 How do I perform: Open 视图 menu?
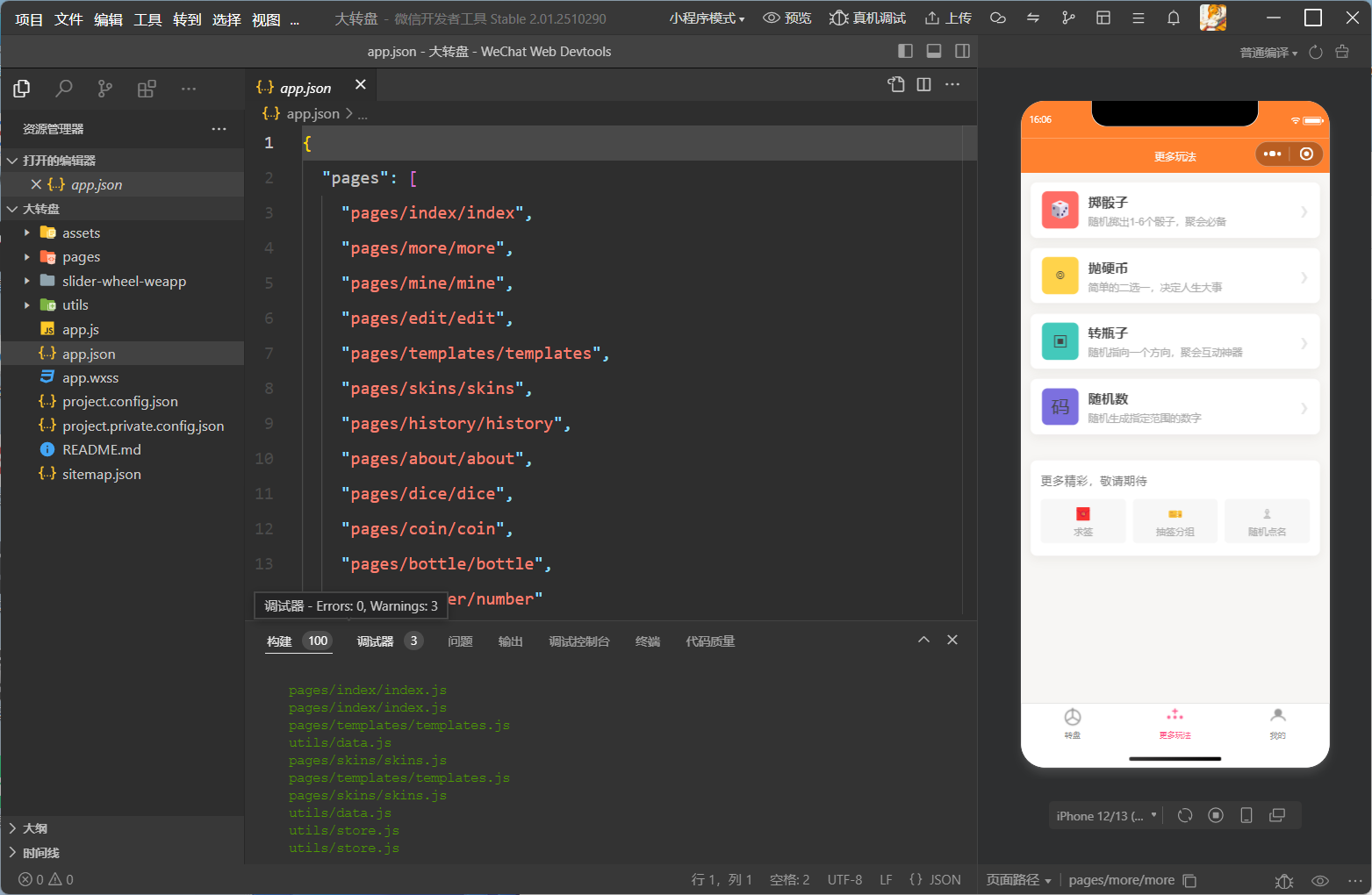point(266,19)
